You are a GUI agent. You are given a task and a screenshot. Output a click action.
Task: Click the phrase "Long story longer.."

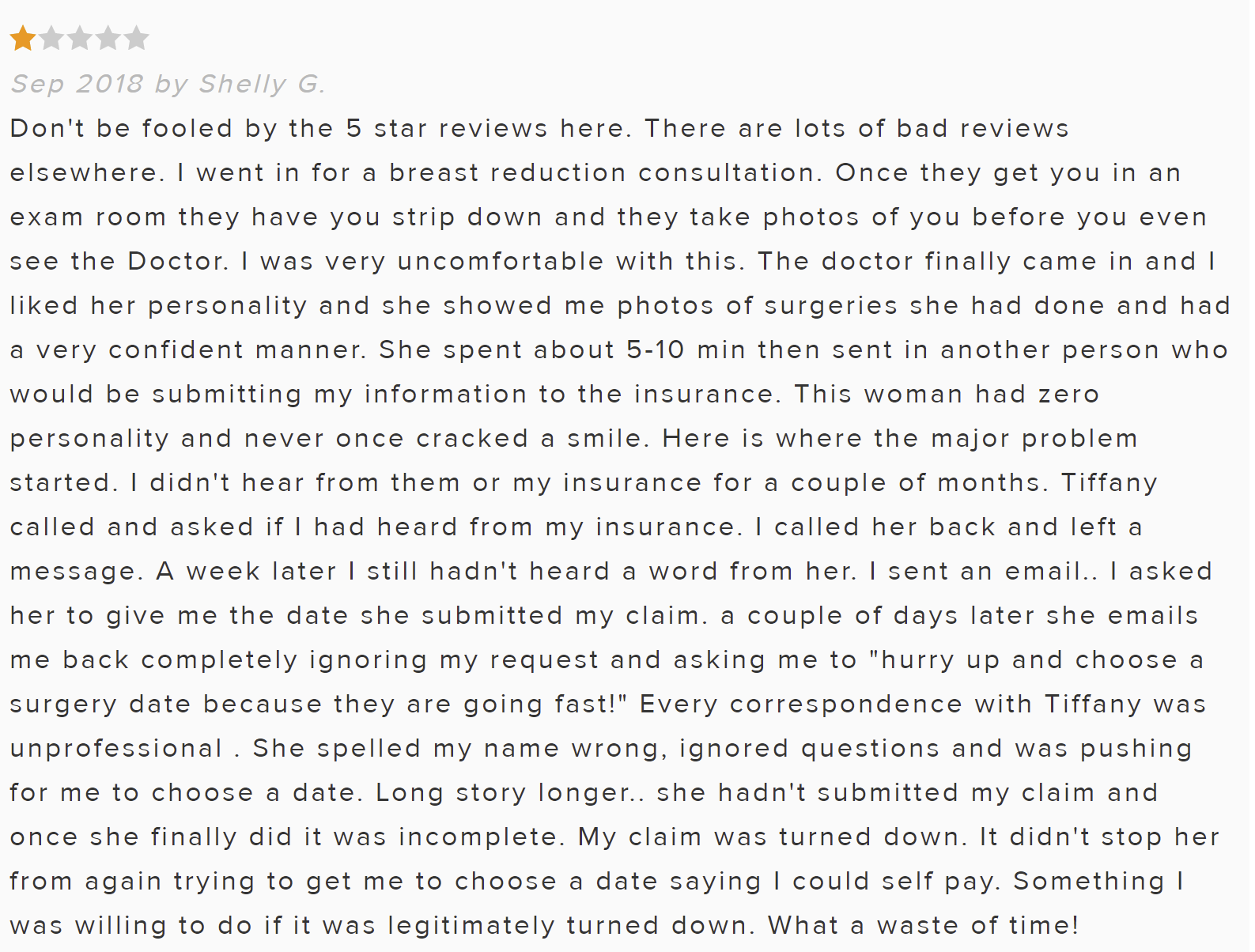(x=510, y=793)
